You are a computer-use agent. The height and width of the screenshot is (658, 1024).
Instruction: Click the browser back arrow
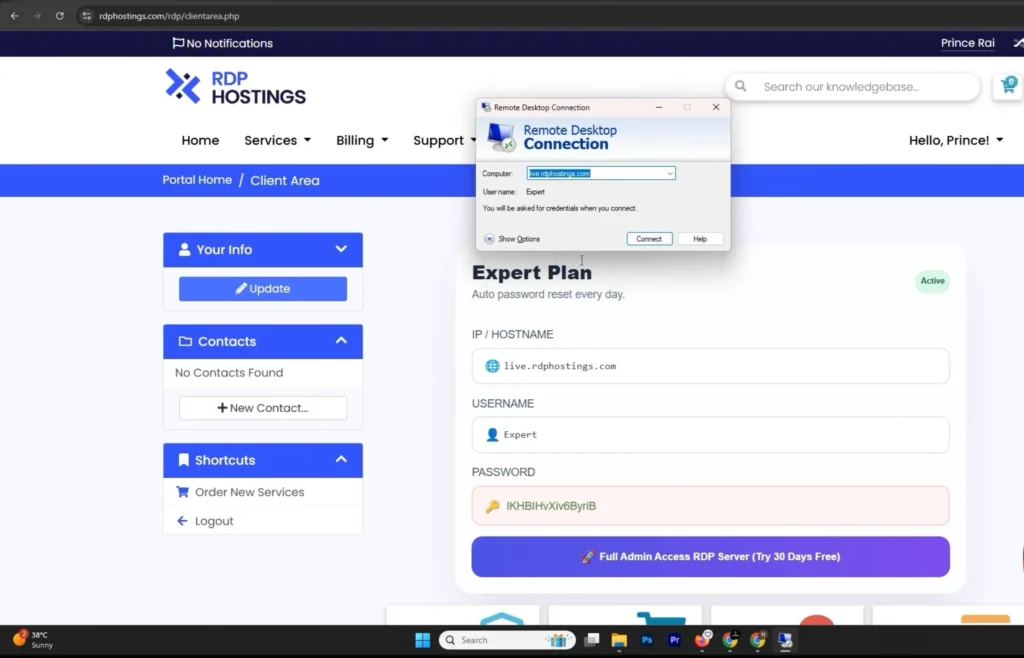coord(14,16)
